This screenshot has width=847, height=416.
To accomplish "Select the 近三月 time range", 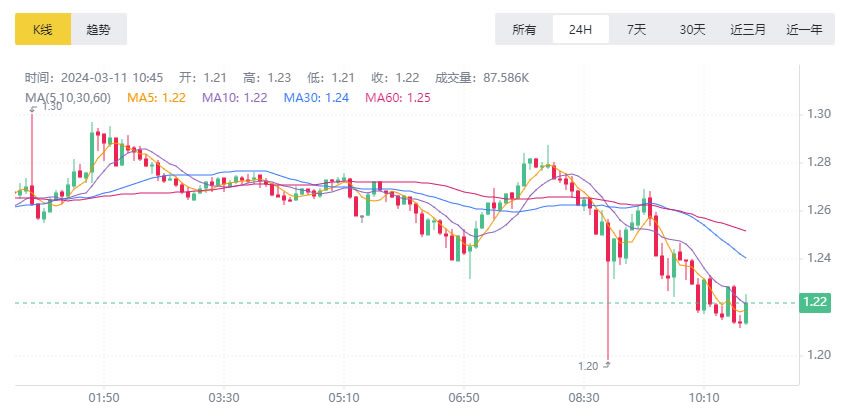I will pyautogui.click(x=748, y=29).
